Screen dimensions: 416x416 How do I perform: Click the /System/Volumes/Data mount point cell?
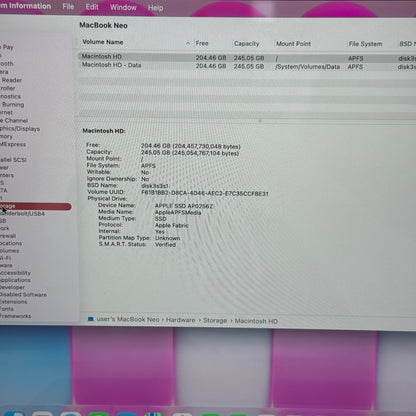pos(308,67)
